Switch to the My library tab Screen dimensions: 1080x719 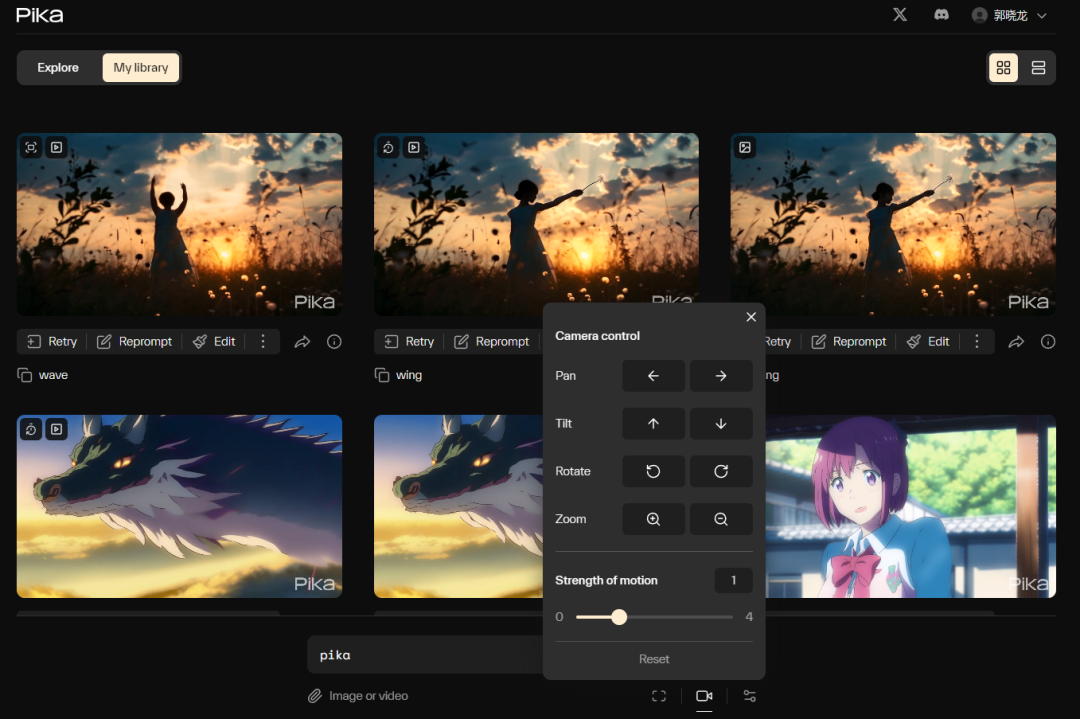(x=141, y=67)
